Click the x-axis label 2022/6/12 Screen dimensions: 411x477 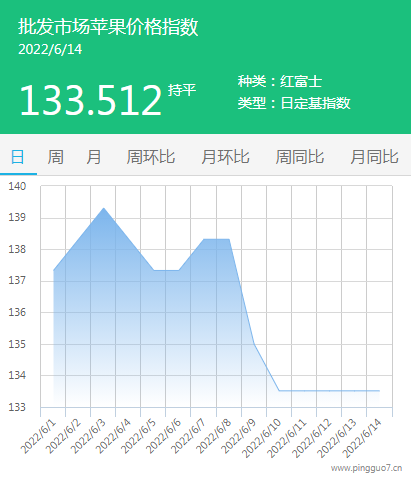click(312, 439)
